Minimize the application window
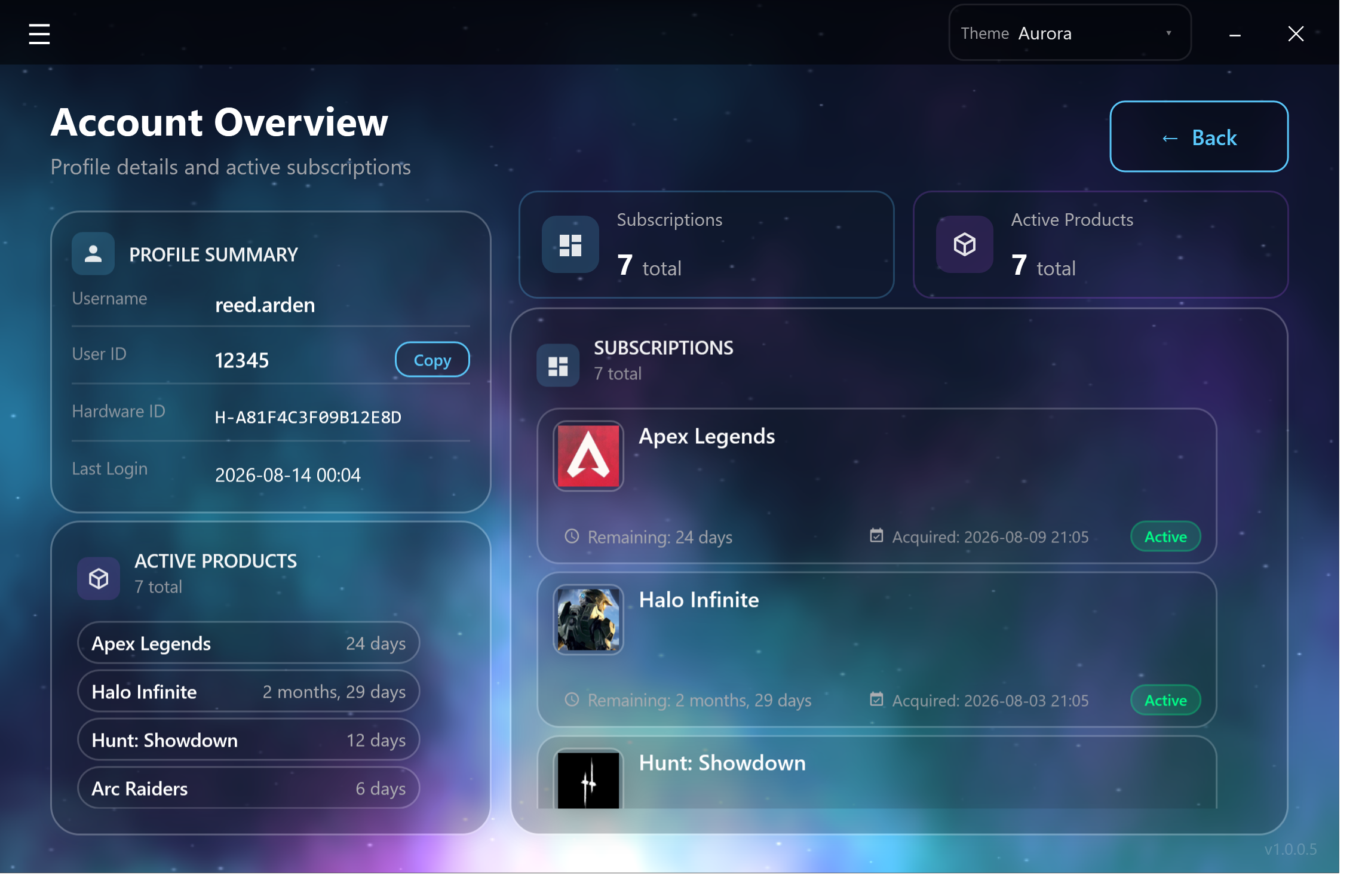Screen dimensions: 1362x896 [1235, 36]
